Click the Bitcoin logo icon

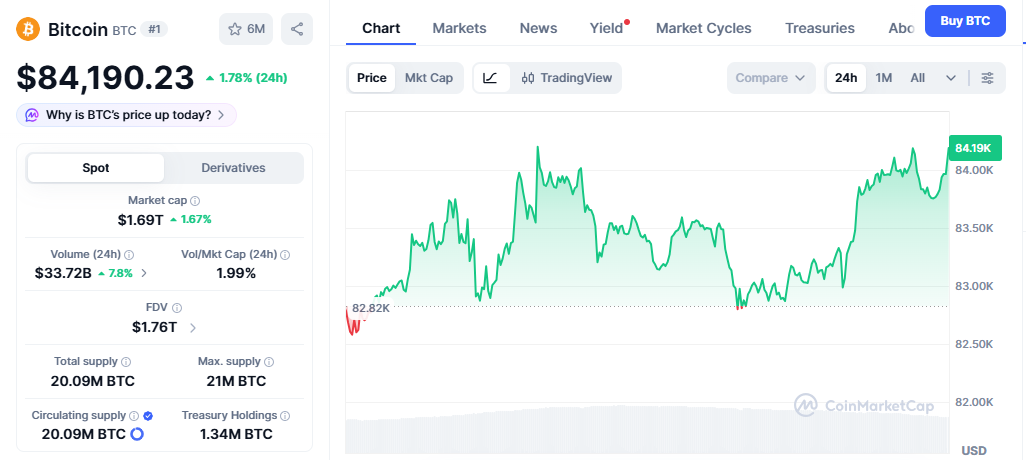pyautogui.click(x=29, y=29)
